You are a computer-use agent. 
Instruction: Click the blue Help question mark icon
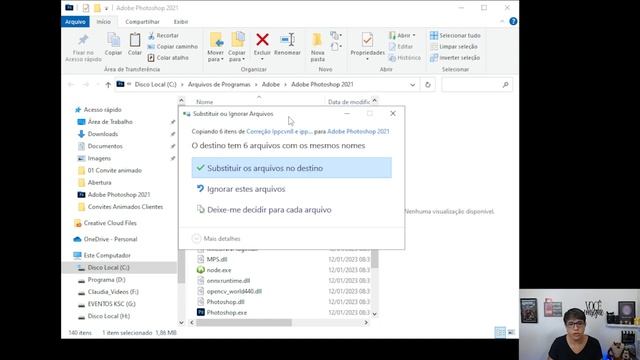(x=513, y=22)
